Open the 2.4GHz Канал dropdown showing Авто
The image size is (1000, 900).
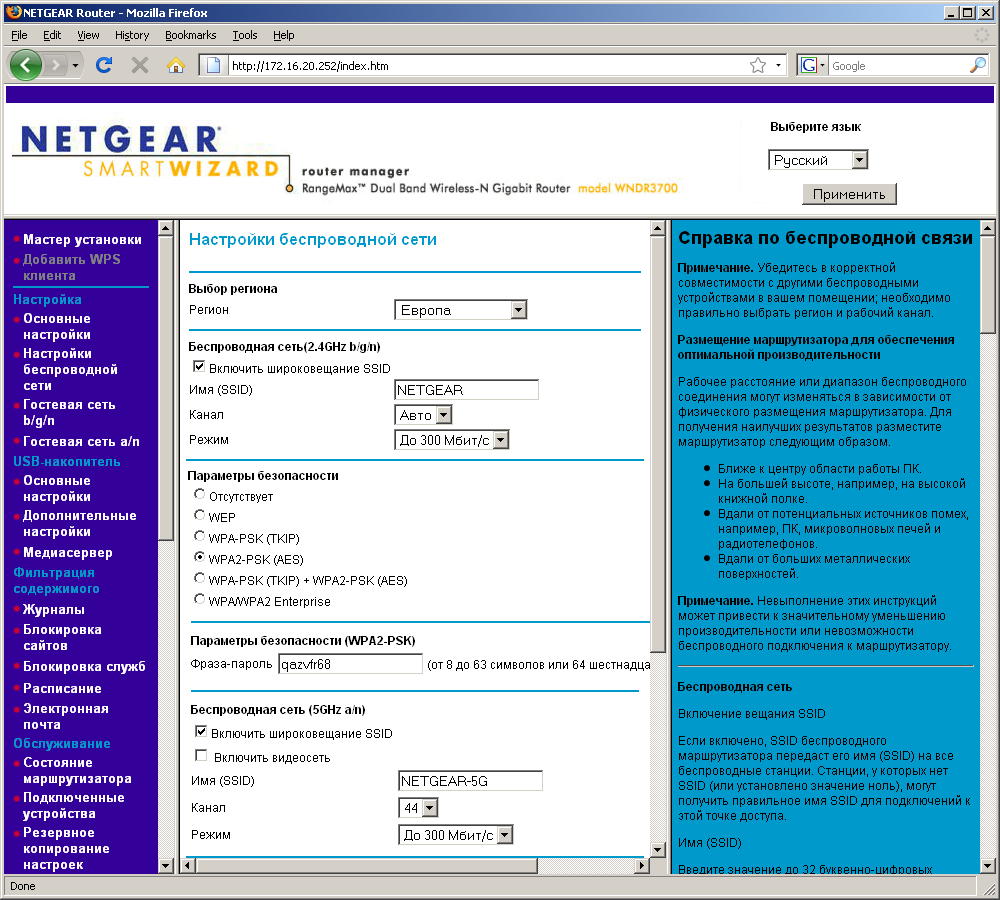(x=423, y=415)
